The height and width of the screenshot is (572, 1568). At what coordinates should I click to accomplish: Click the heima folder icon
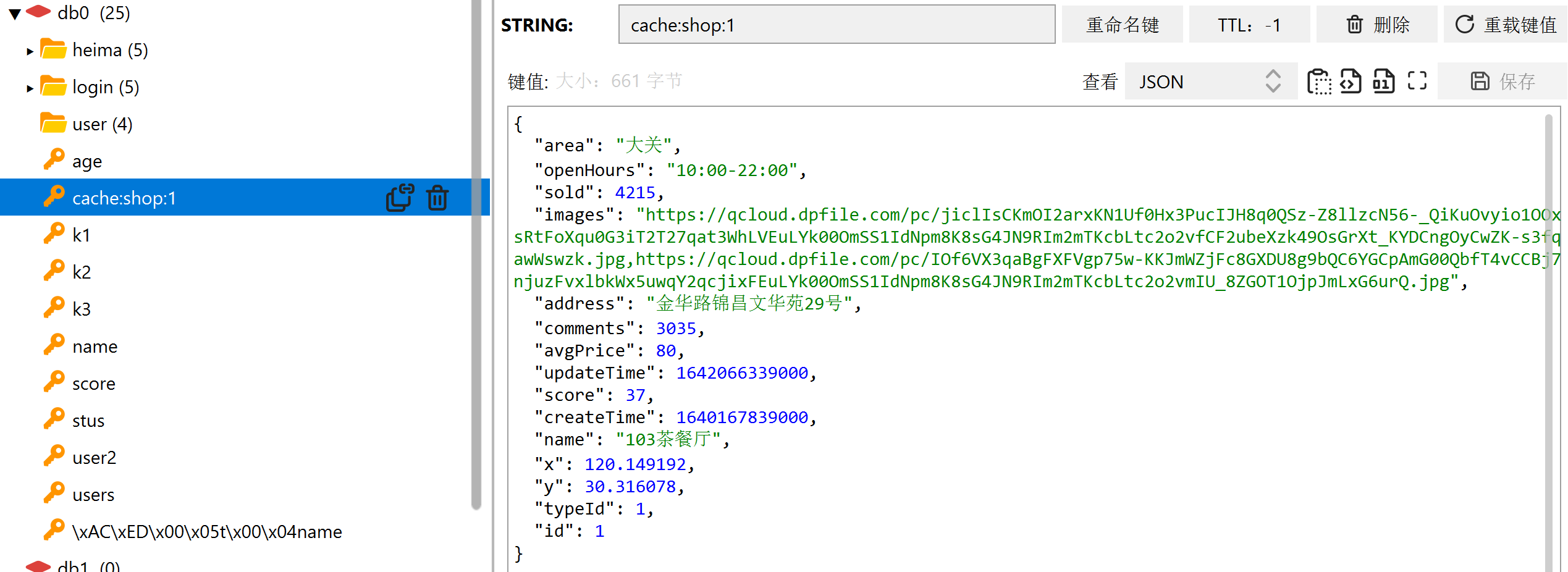click(x=53, y=49)
